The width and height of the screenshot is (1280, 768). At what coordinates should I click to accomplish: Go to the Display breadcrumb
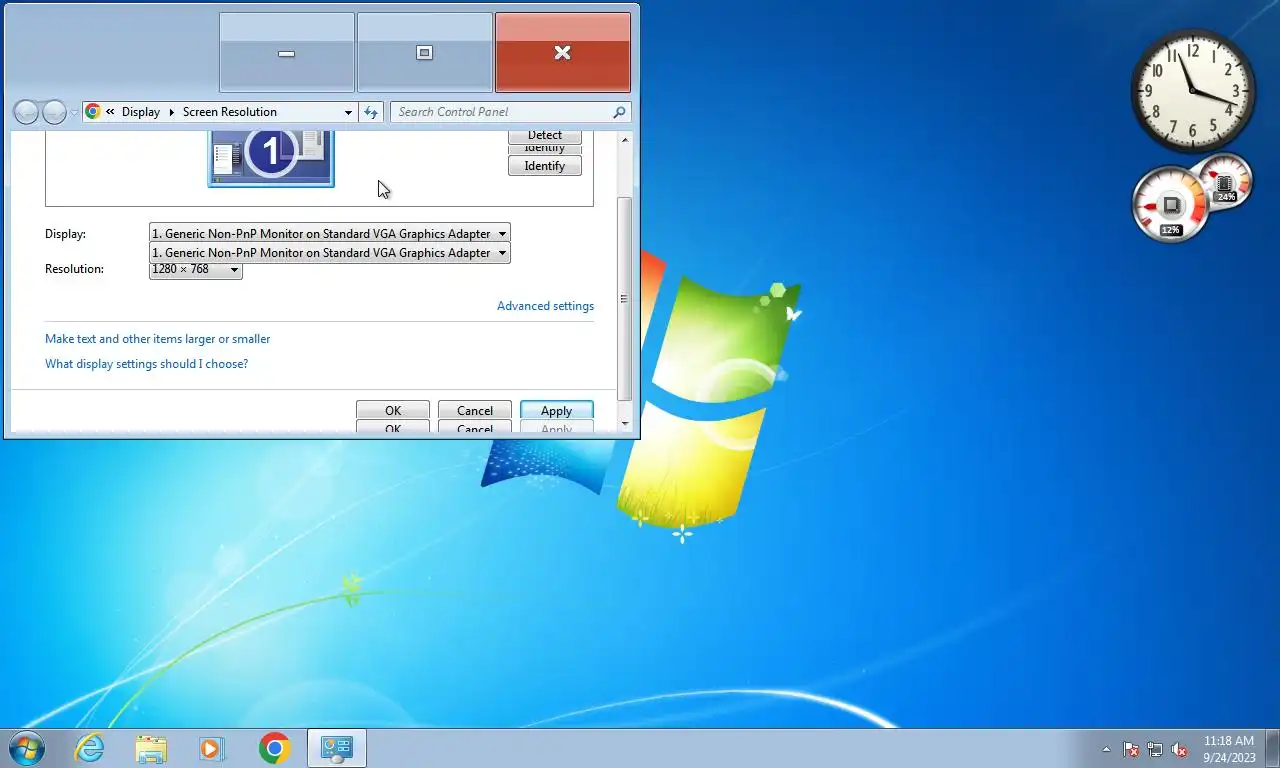tap(141, 112)
